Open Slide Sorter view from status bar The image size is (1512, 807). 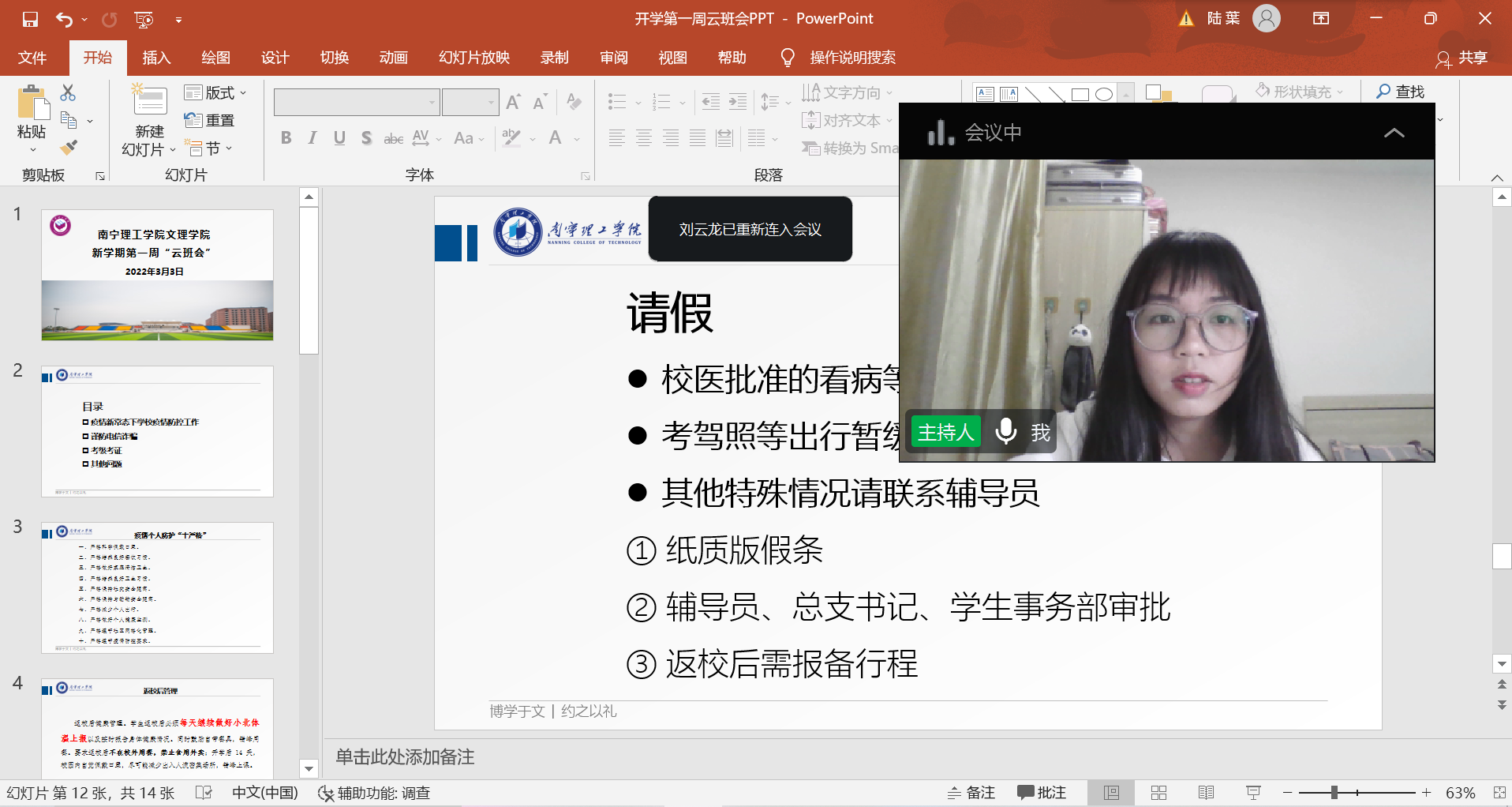point(1158,793)
